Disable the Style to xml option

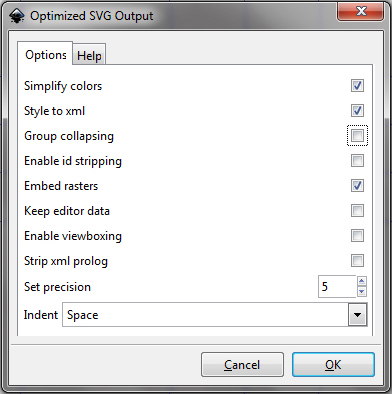(x=357, y=111)
